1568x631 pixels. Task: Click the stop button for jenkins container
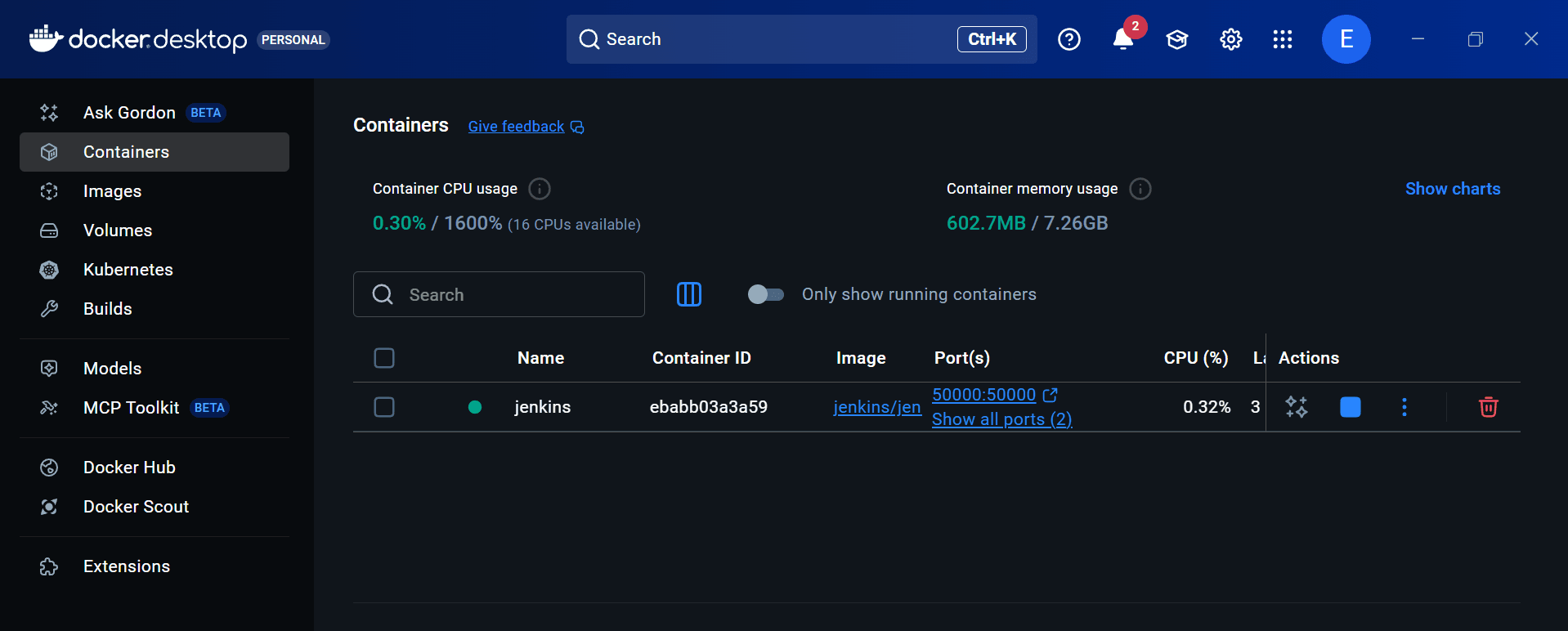(1350, 407)
